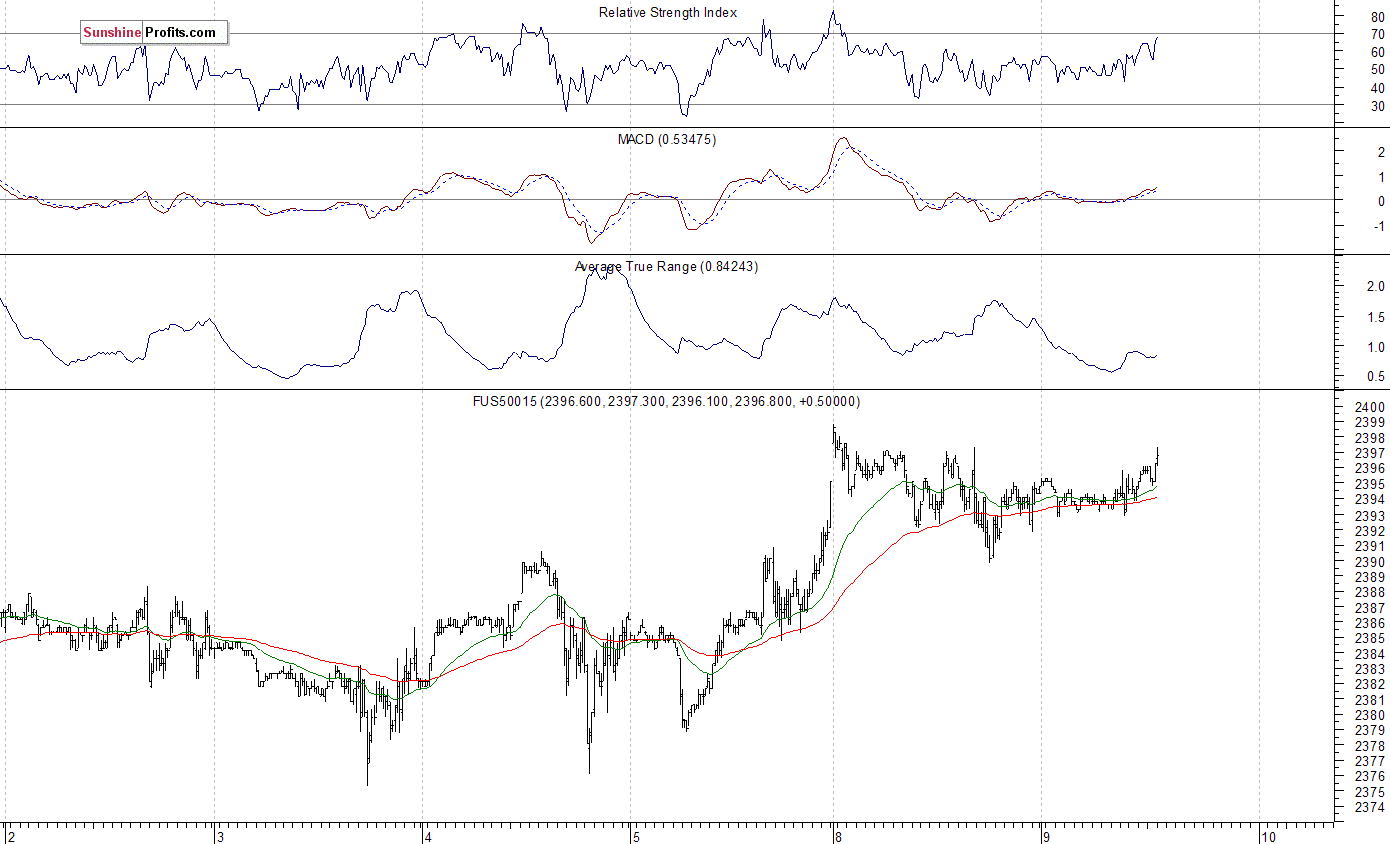This screenshot has width=1390, height=844.
Task: Select the Average True Range (0.84243) title
Action: 666,267
